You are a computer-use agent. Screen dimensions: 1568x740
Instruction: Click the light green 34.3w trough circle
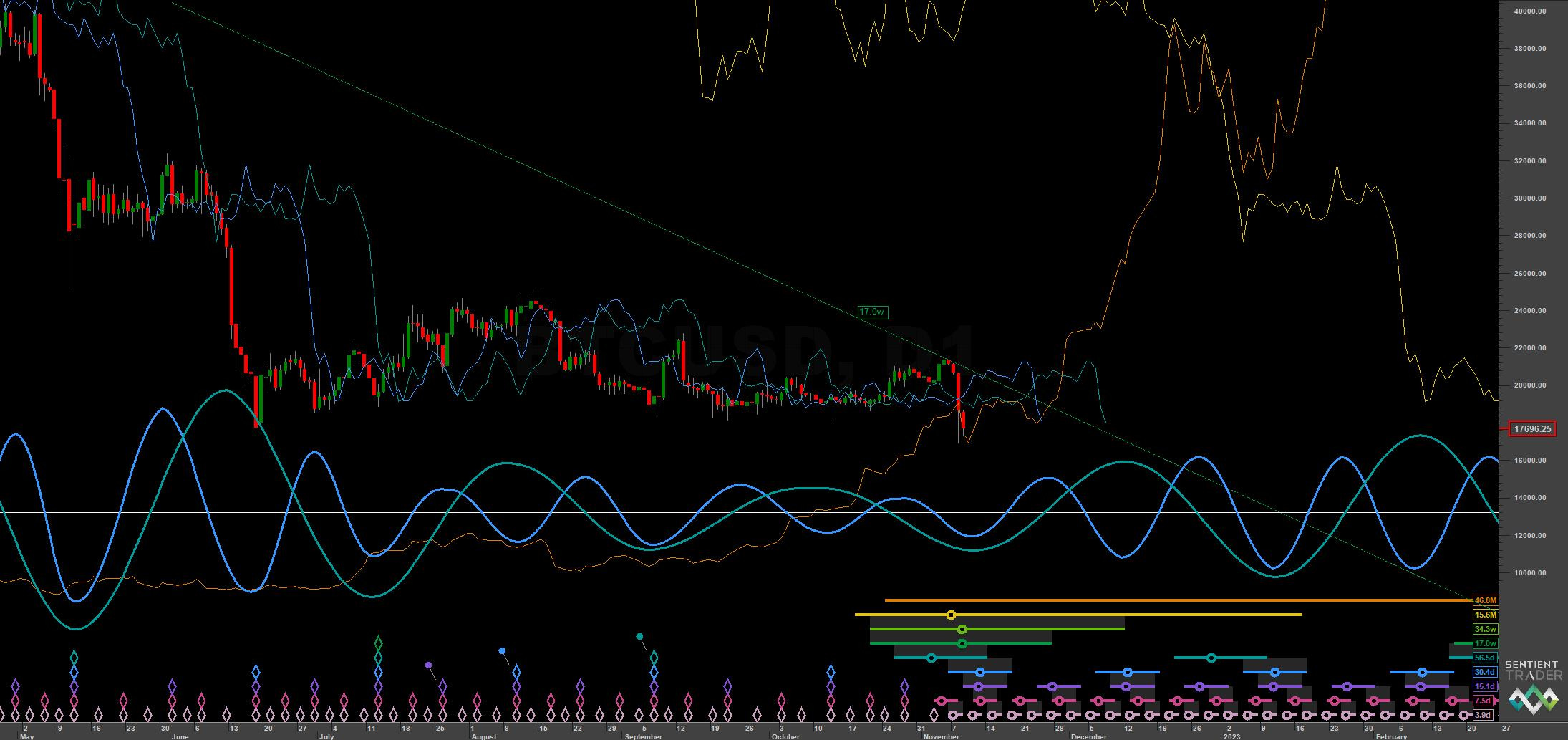(x=962, y=629)
